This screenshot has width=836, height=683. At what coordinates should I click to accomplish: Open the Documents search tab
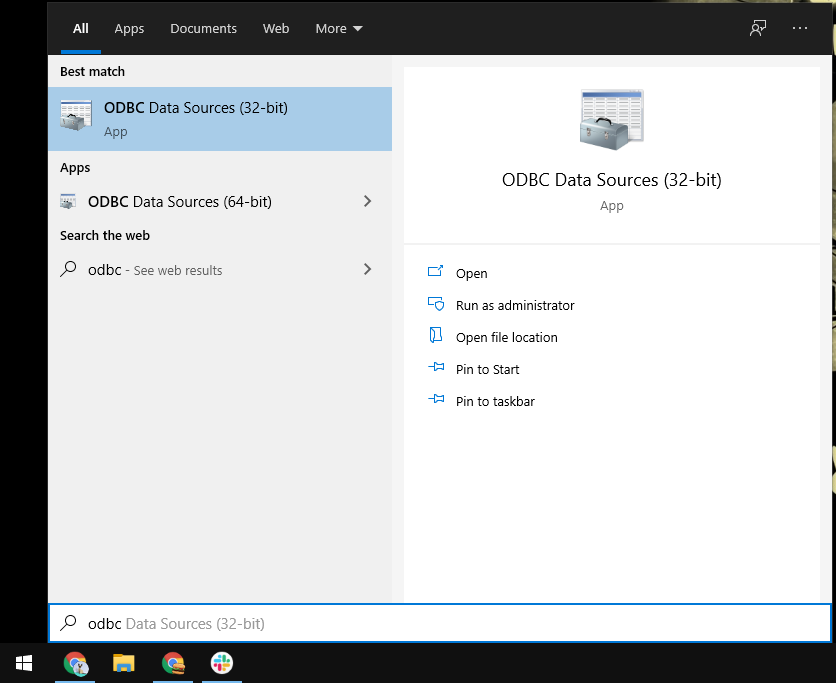[203, 29]
